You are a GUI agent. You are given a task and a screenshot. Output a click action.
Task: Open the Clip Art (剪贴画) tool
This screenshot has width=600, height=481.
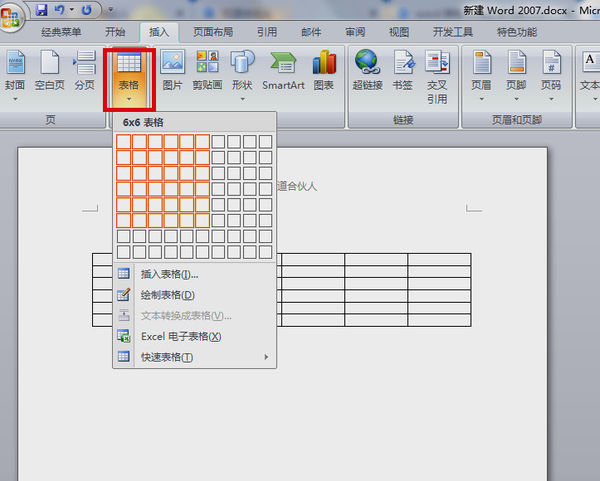tap(207, 70)
